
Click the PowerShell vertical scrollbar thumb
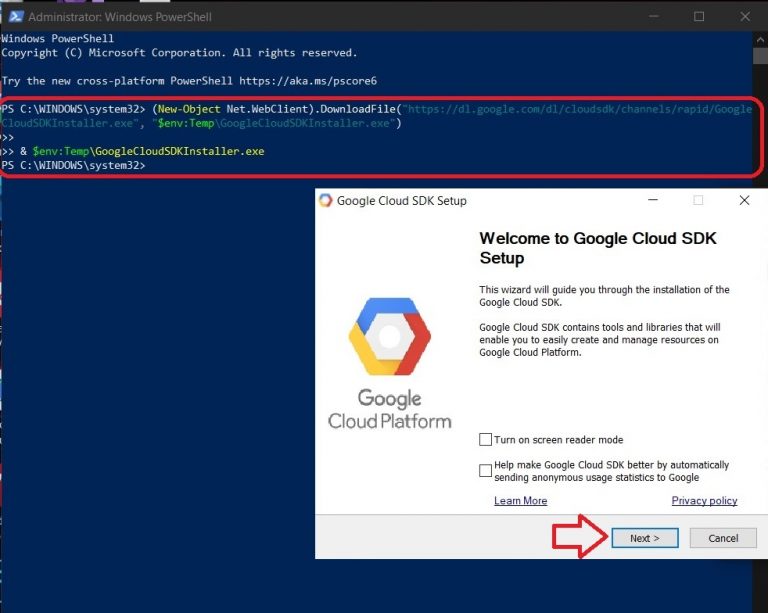[760, 56]
